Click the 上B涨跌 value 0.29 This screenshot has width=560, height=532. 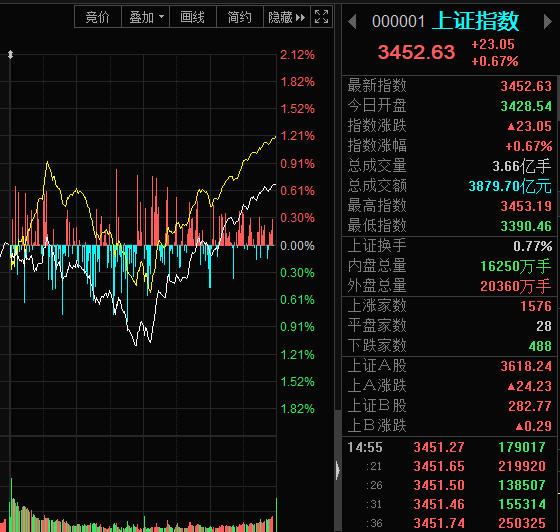(534, 426)
